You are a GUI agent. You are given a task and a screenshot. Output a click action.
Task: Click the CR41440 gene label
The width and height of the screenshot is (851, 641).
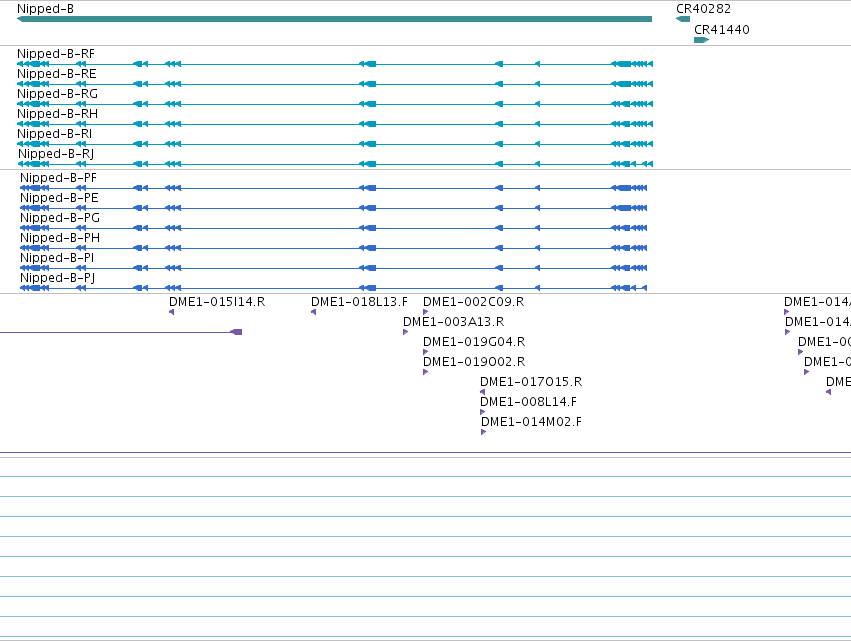tap(722, 29)
